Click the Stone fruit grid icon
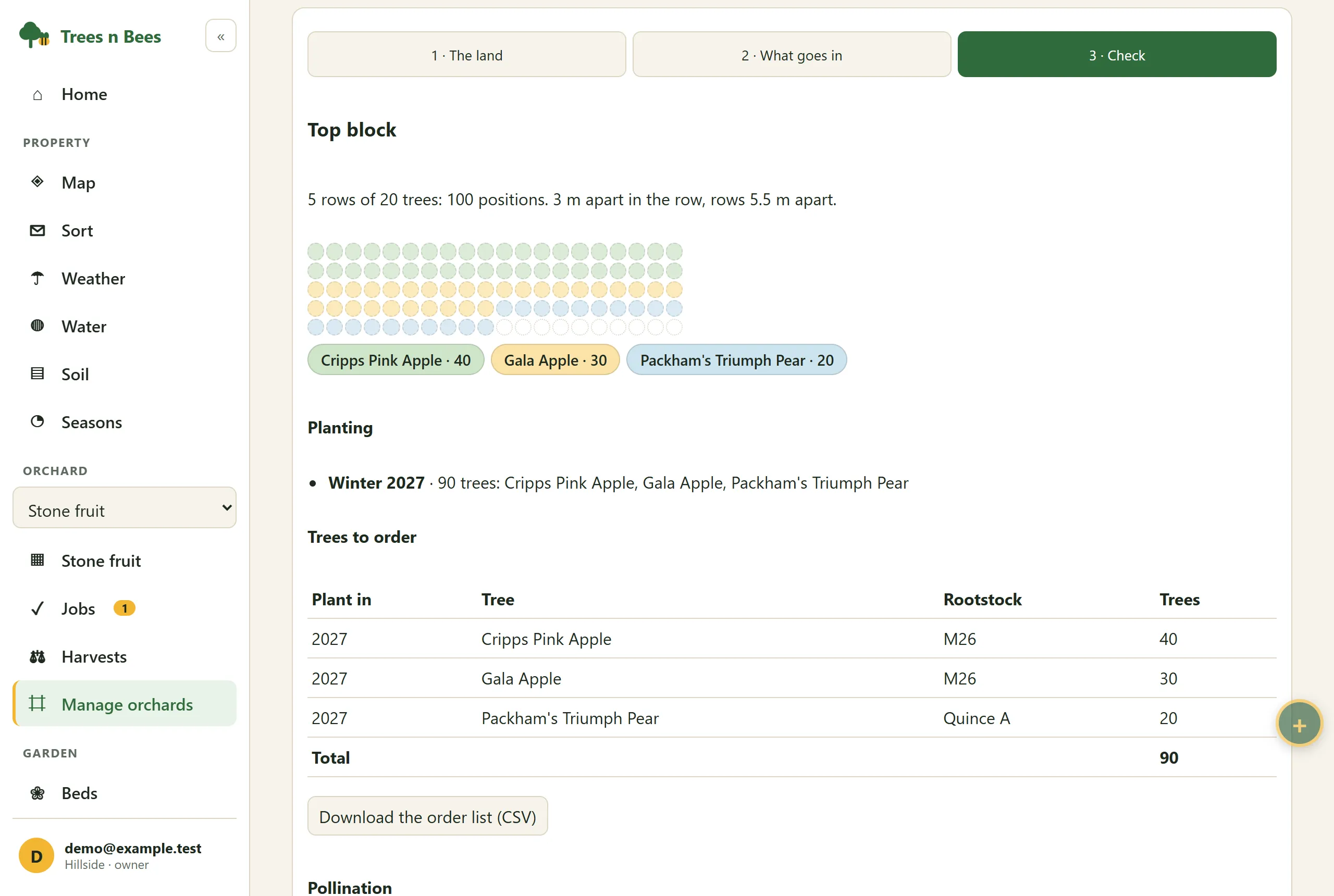Image resolution: width=1334 pixels, height=896 pixels. (x=37, y=560)
